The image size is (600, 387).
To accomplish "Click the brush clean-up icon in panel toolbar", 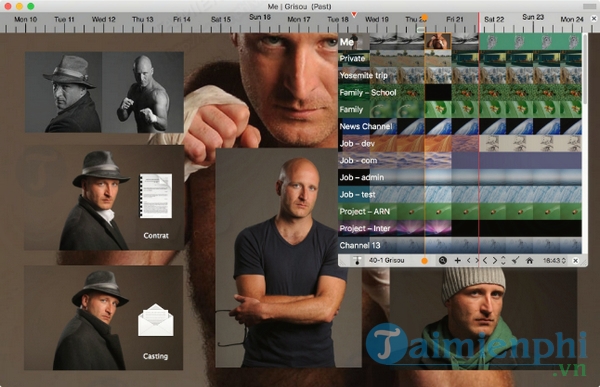I will [515, 260].
